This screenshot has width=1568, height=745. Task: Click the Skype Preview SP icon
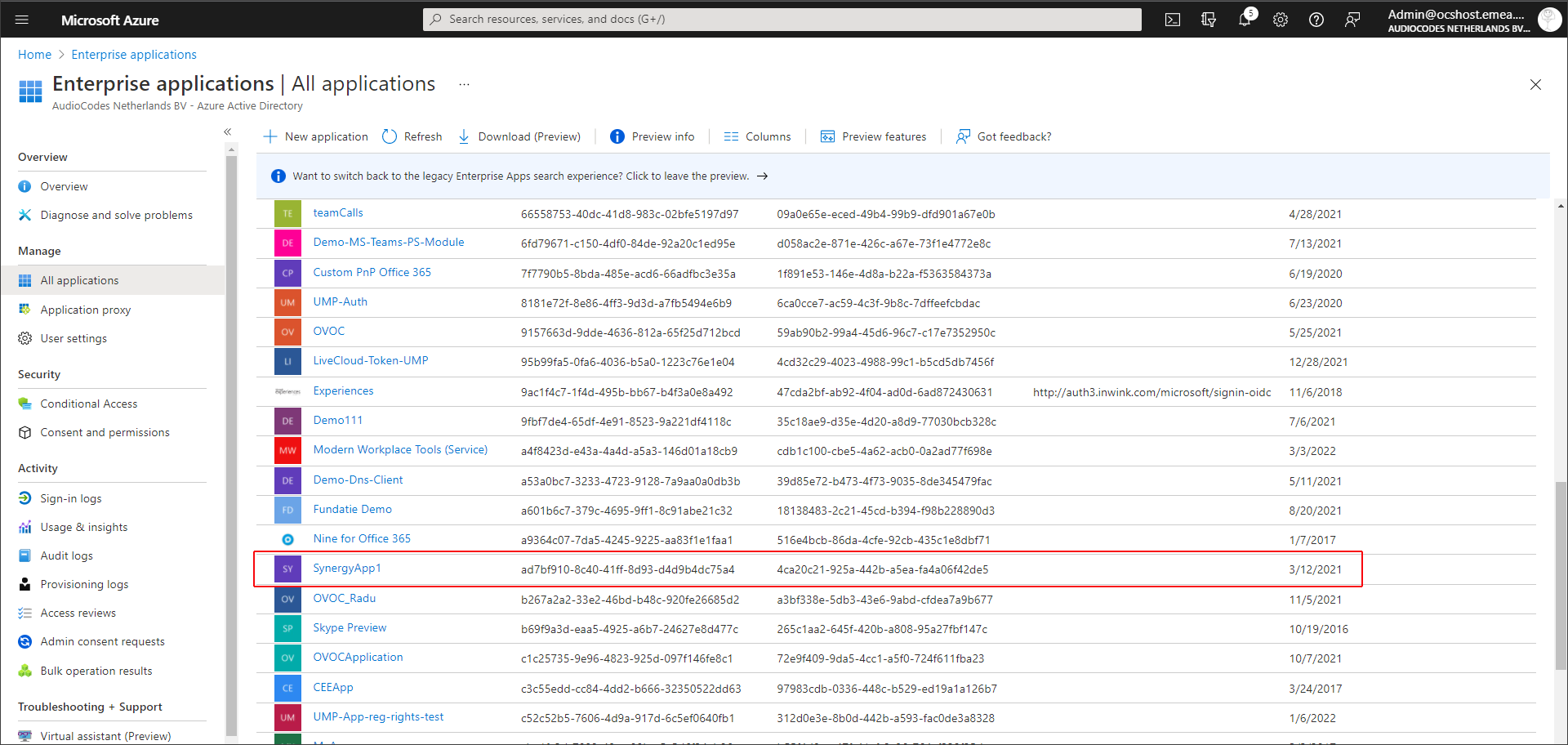[x=287, y=628]
